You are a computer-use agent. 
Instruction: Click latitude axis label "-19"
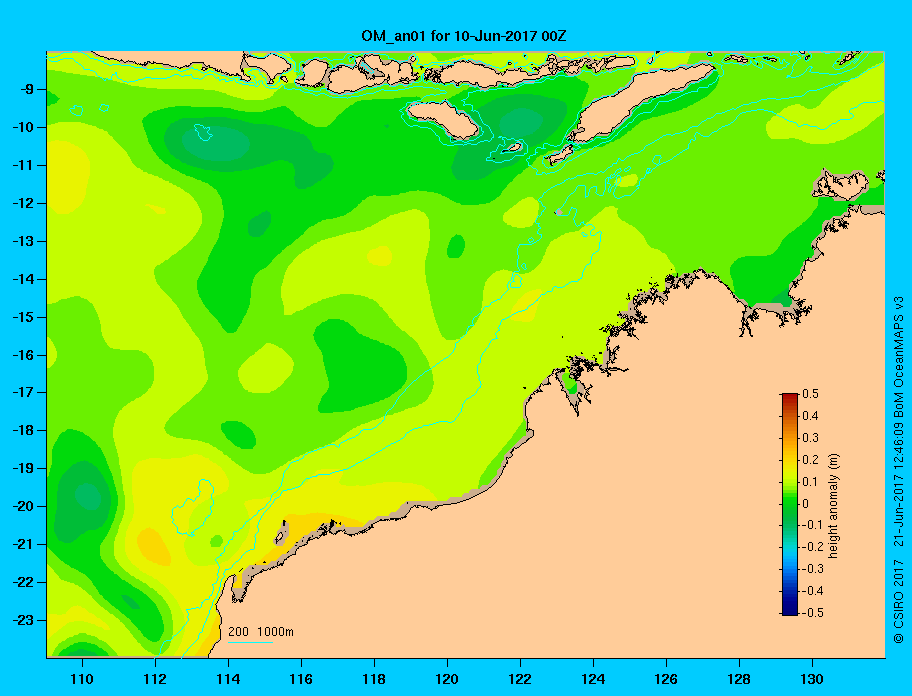click(x=23, y=468)
